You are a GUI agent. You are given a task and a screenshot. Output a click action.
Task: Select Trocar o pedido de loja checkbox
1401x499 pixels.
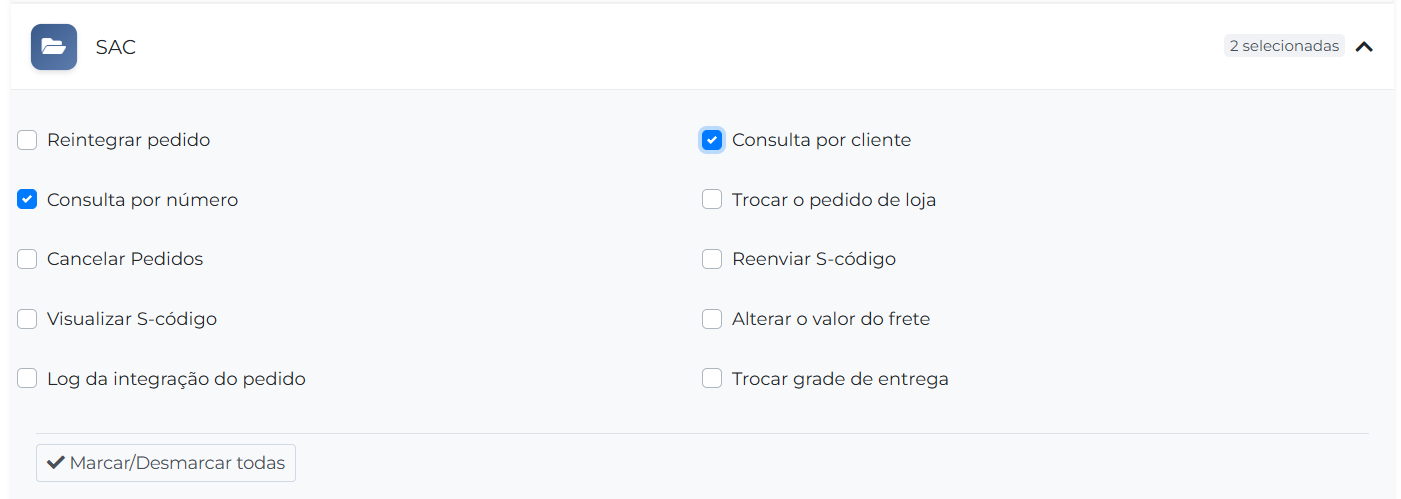pyautogui.click(x=712, y=200)
